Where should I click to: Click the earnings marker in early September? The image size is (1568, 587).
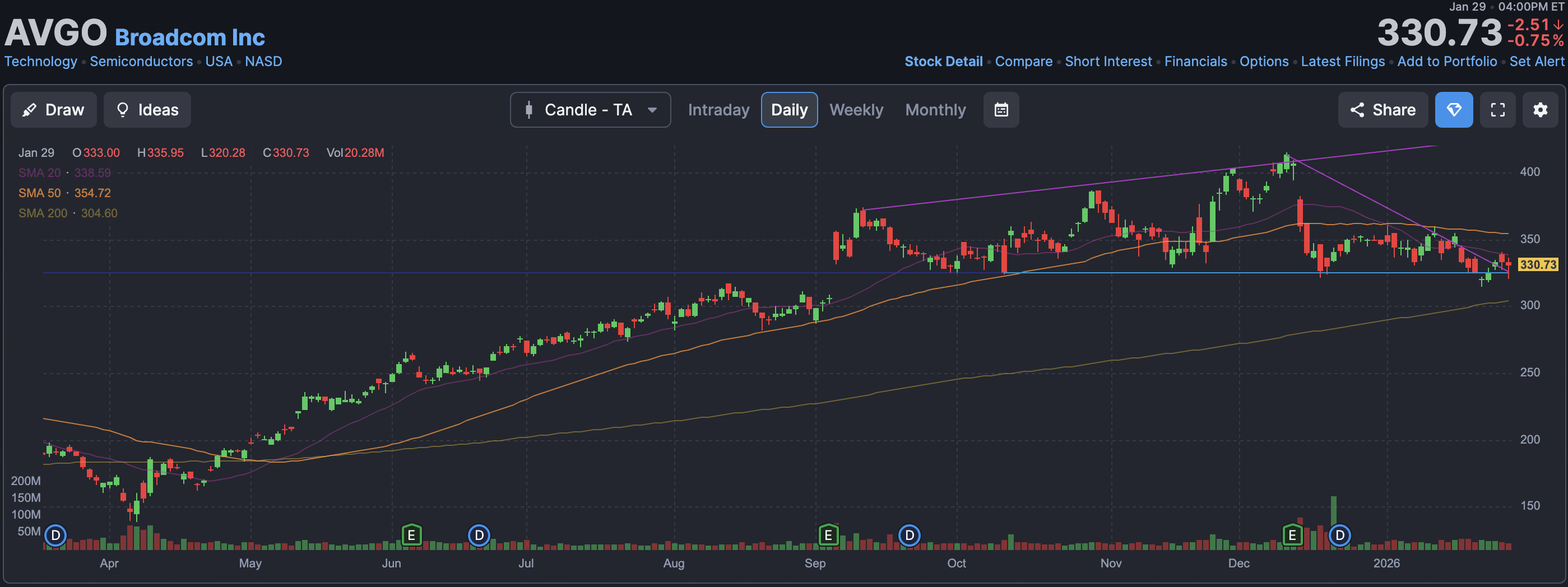click(828, 535)
